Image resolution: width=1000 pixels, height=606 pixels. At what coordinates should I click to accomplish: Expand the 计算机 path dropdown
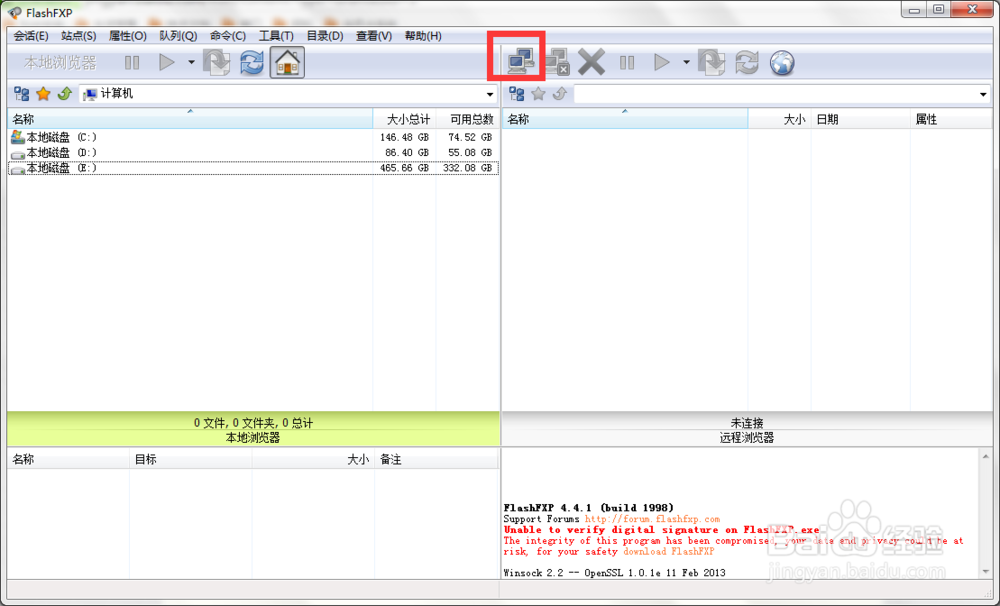490,94
